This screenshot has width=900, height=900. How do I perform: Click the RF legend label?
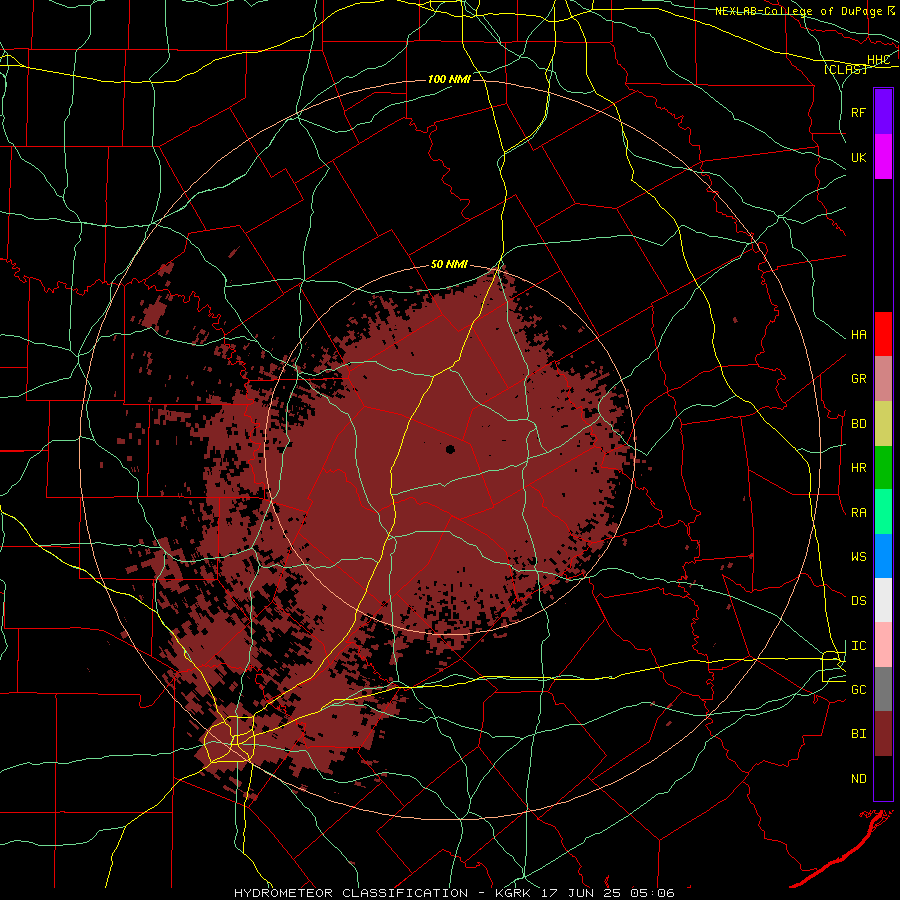click(x=858, y=112)
